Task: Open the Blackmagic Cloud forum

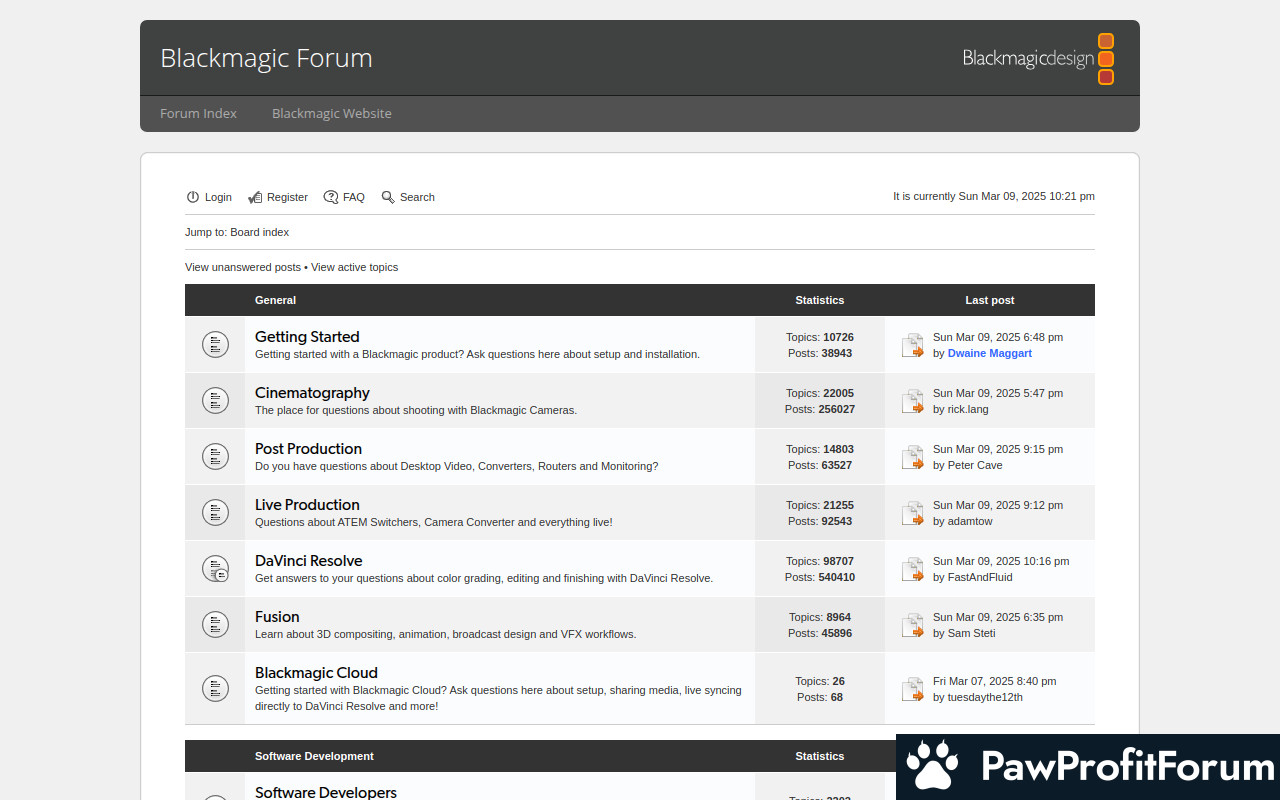Action: [x=316, y=673]
